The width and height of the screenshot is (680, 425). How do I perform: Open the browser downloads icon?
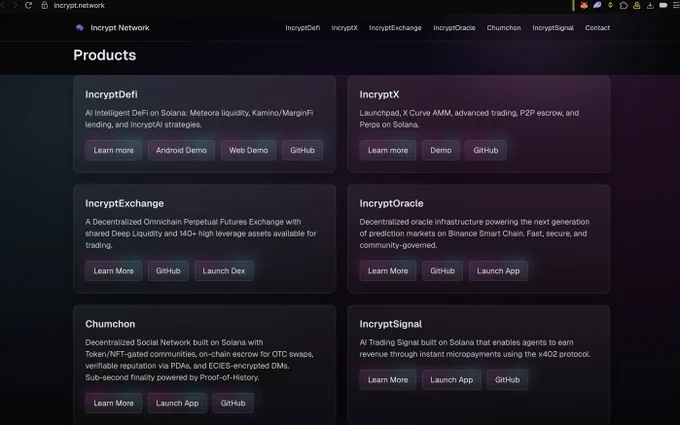650,5
